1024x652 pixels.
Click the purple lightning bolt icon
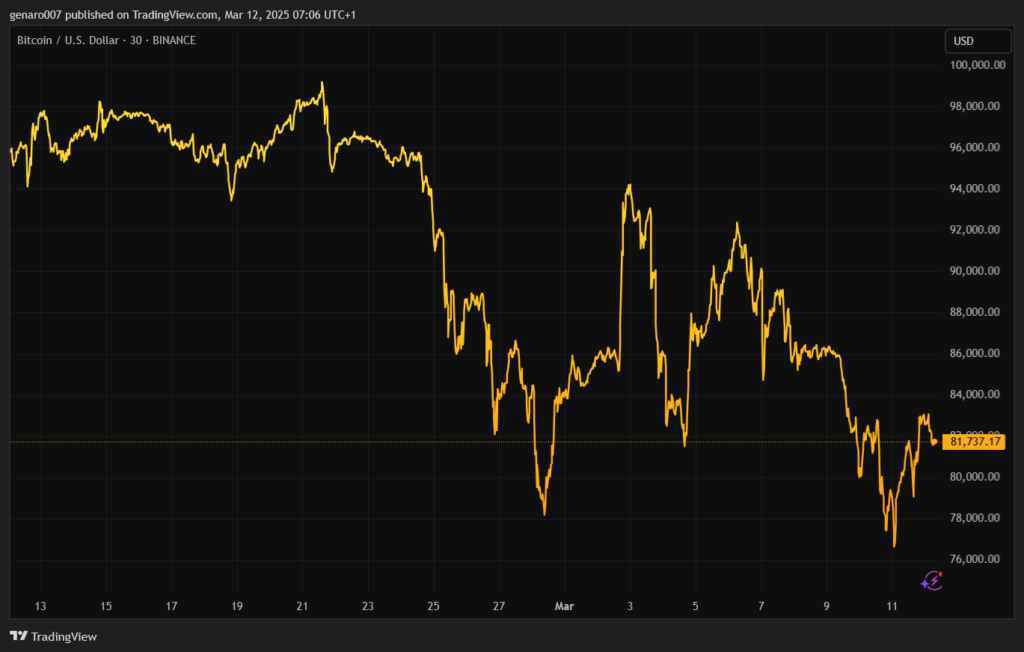tap(931, 579)
